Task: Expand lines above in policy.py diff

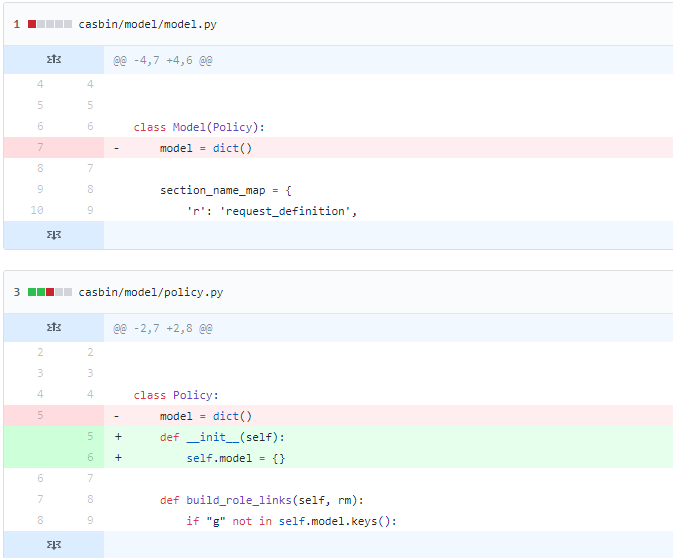Action: (x=54, y=328)
